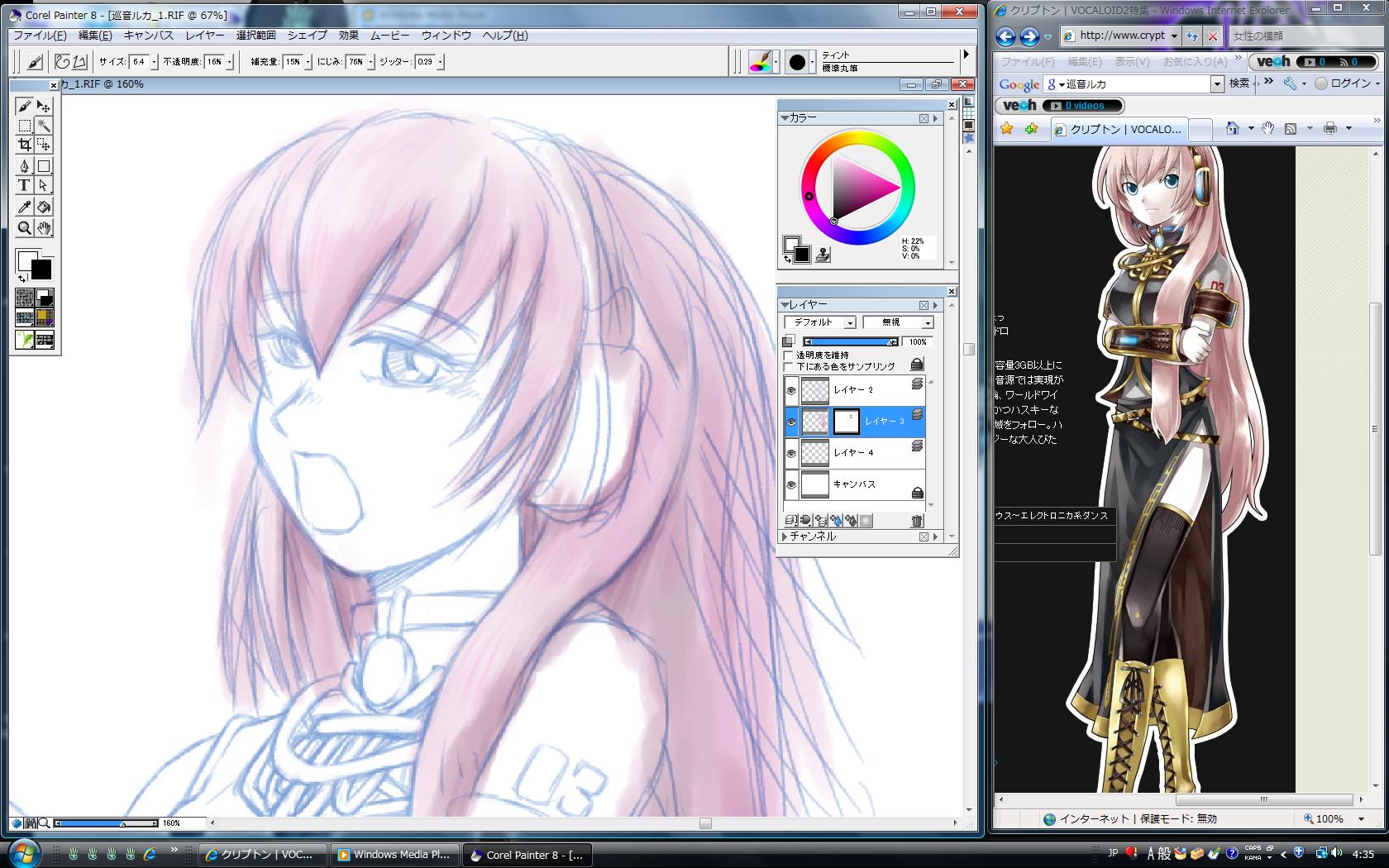The height and width of the screenshot is (868, 1389).
Task: Select the Pen tool
Action: 24,166
